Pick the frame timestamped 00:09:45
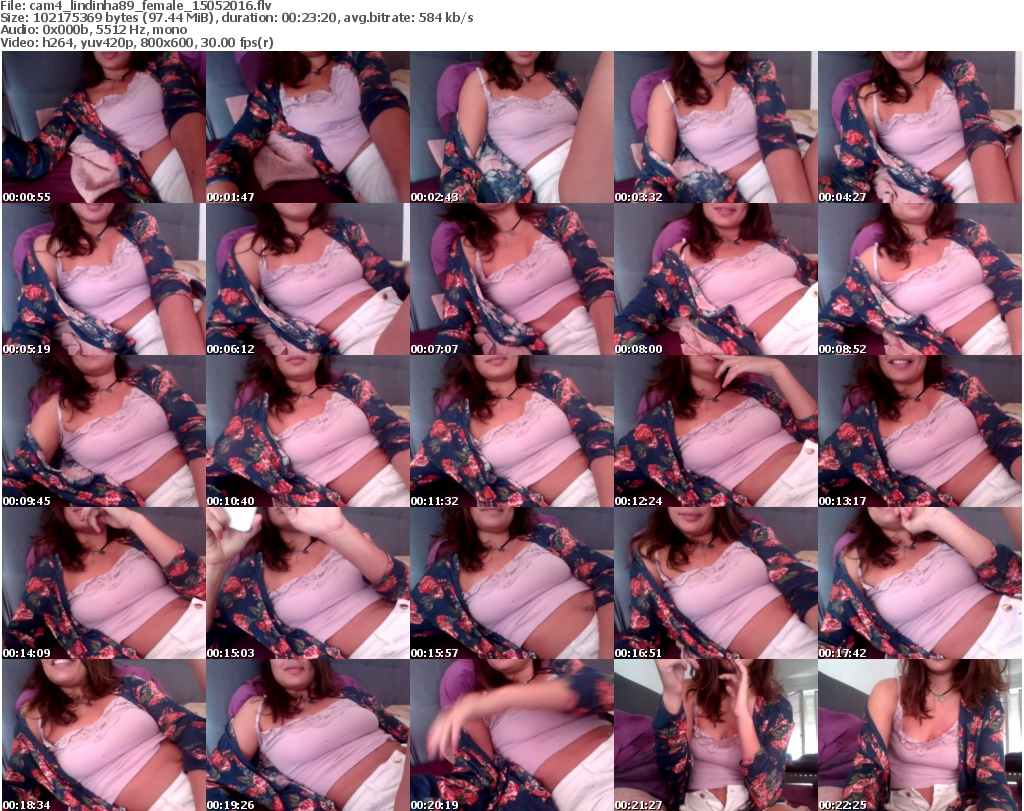Screen dimensions: 1024x811 [x=104, y=432]
